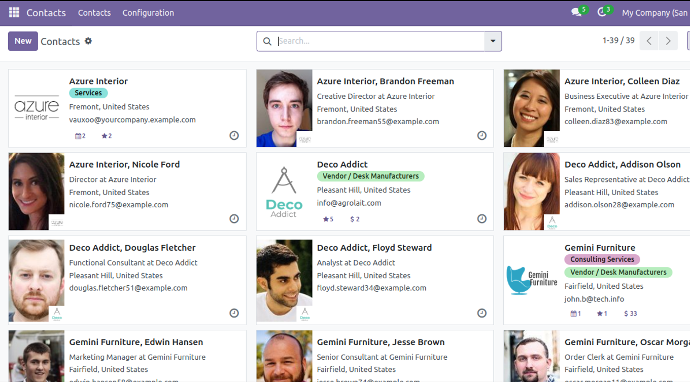Click opportunities star icon on Gemini Furniture card

click(x=599, y=314)
